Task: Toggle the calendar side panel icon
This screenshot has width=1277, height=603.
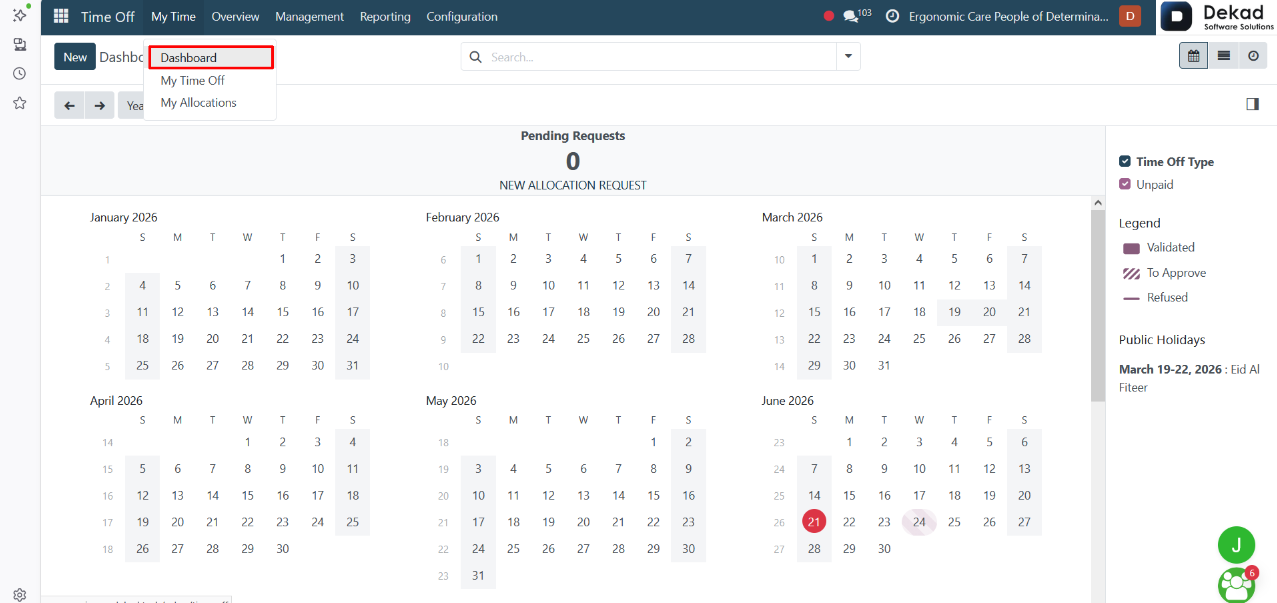Action: tap(1252, 104)
